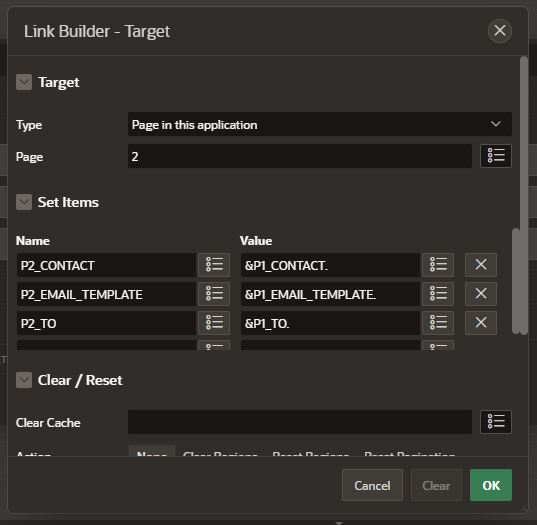Collapse the Target section

tap(24, 82)
